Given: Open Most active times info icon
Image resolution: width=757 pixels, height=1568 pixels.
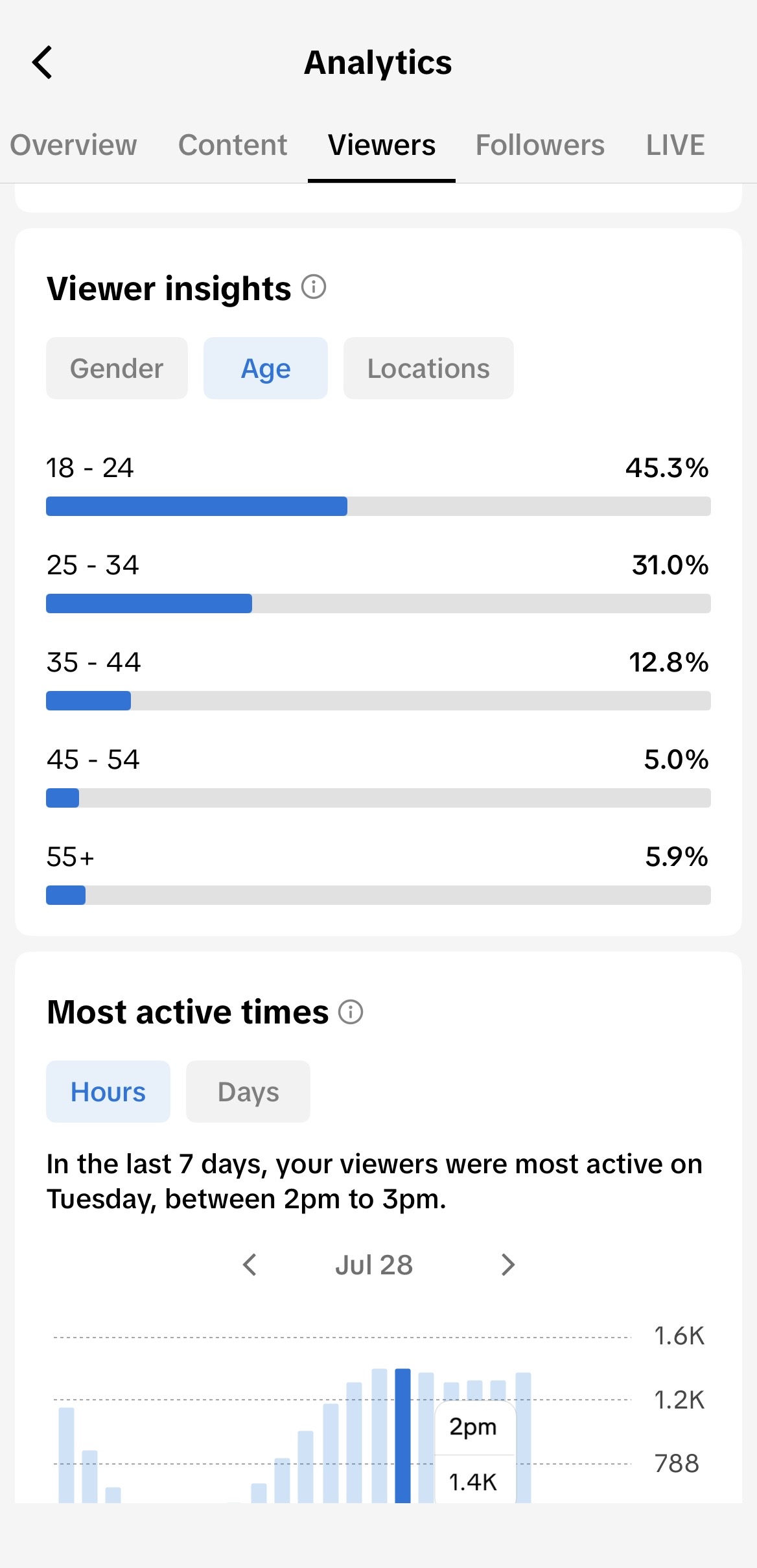Looking at the screenshot, I should (x=351, y=1012).
